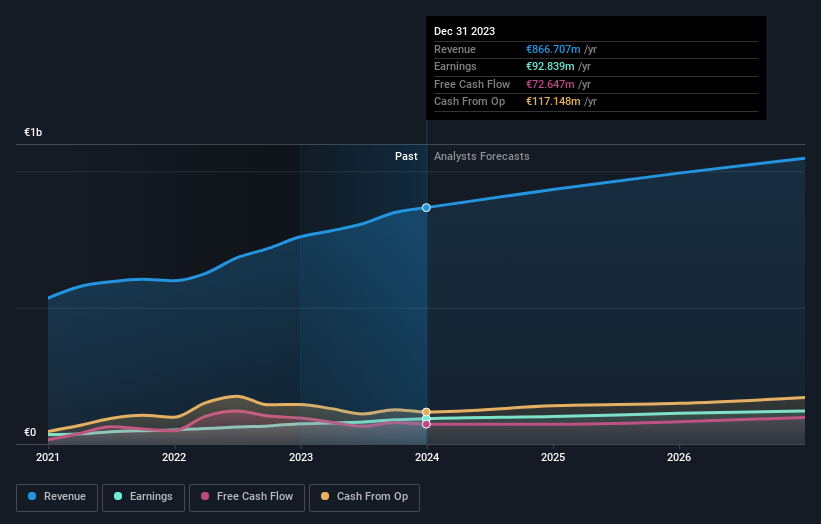Toggle the Earnings legend series
Image resolution: width=821 pixels, height=524 pixels.
coord(143,497)
